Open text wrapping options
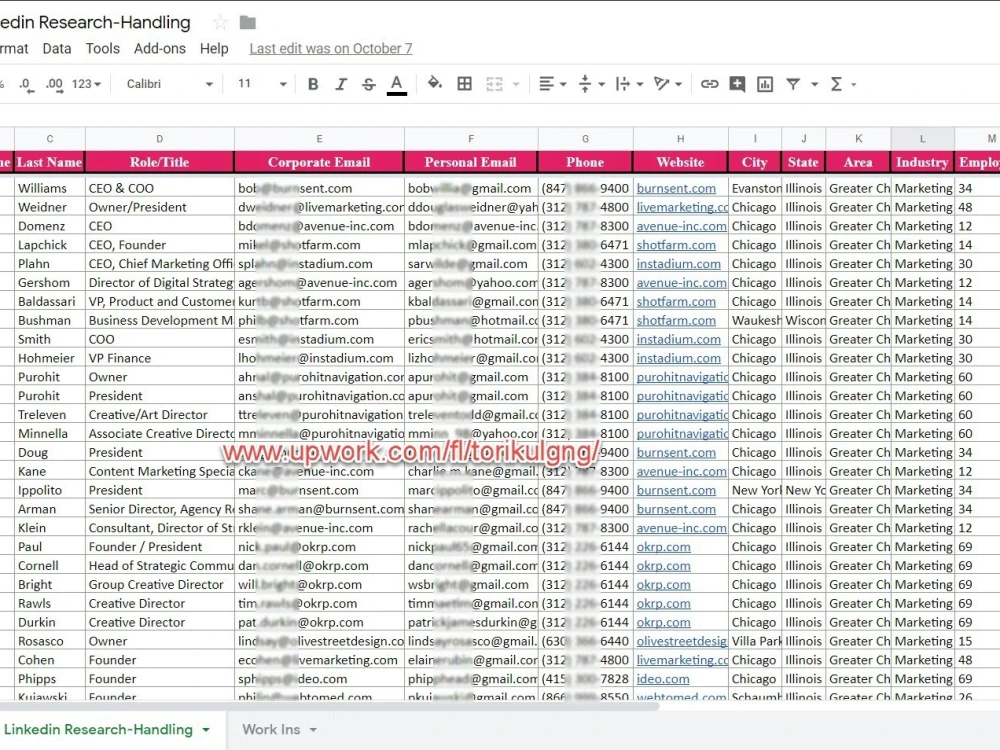Image resolution: width=1000 pixels, height=750 pixels. (x=629, y=84)
